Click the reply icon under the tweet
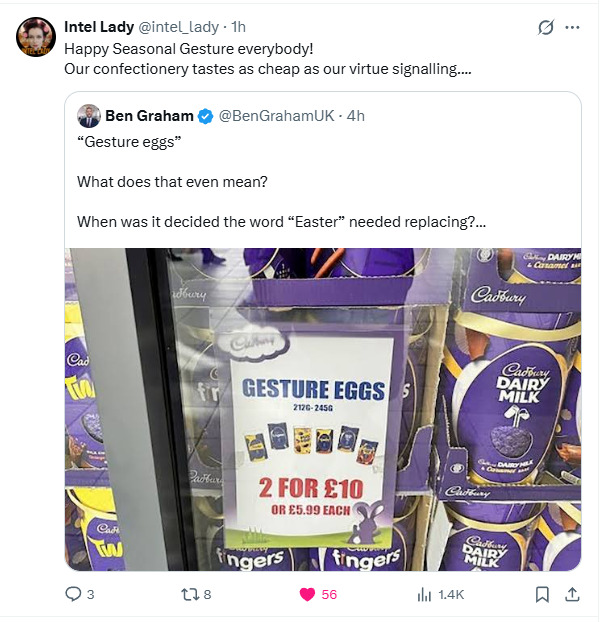This screenshot has height=622, width=605. tap(73, 594)
